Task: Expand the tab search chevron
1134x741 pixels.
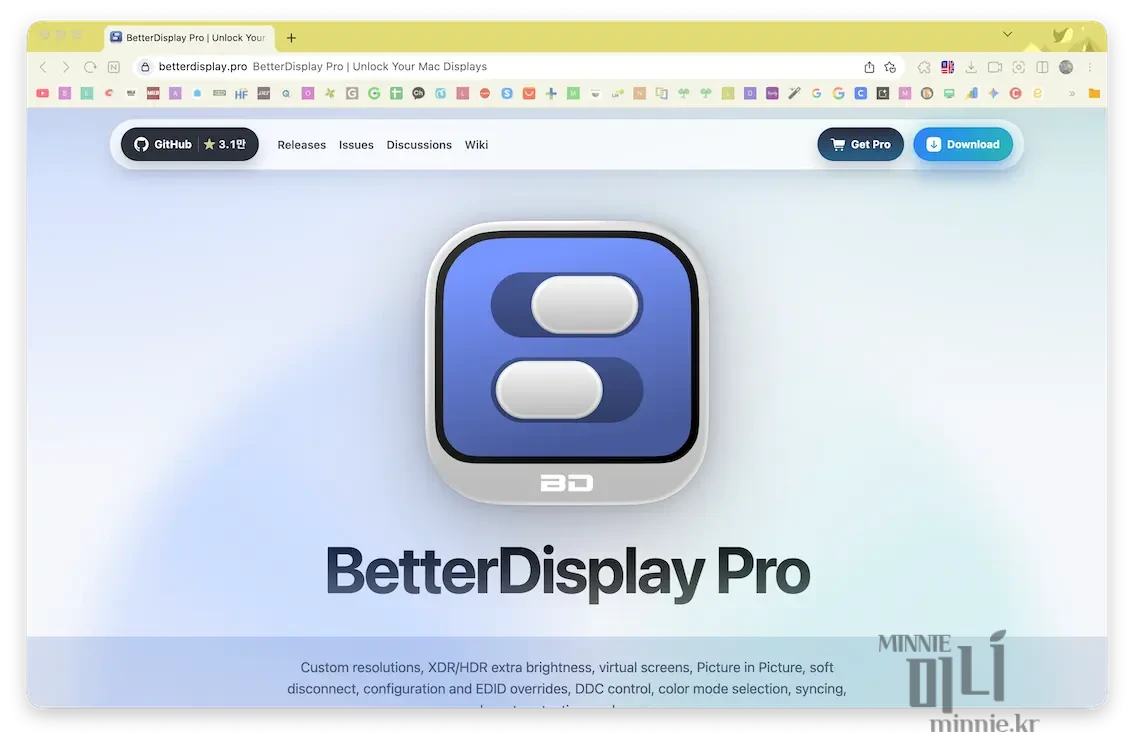Action: pos(1007,34)
